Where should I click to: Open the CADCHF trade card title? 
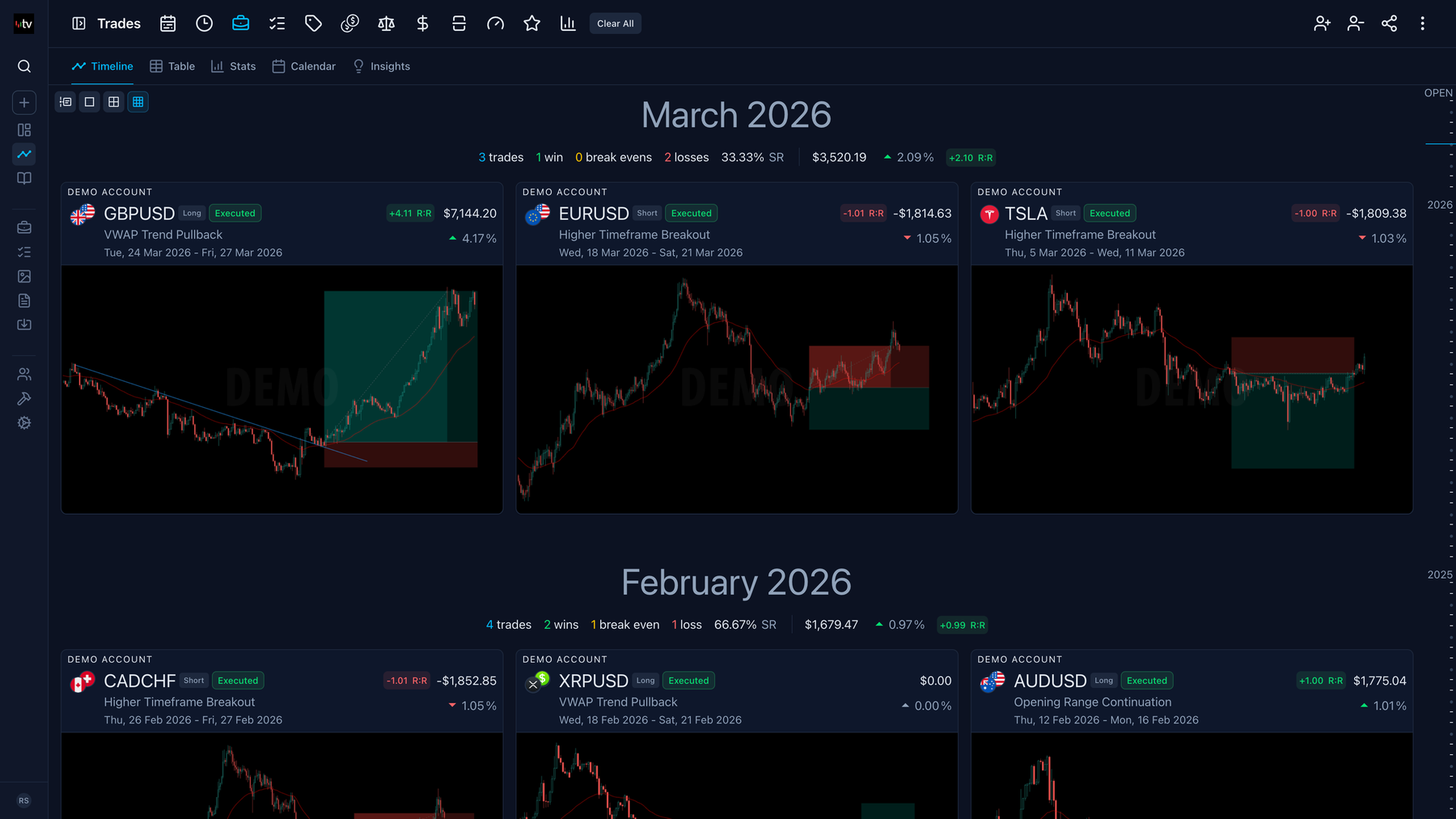point(139,681)
